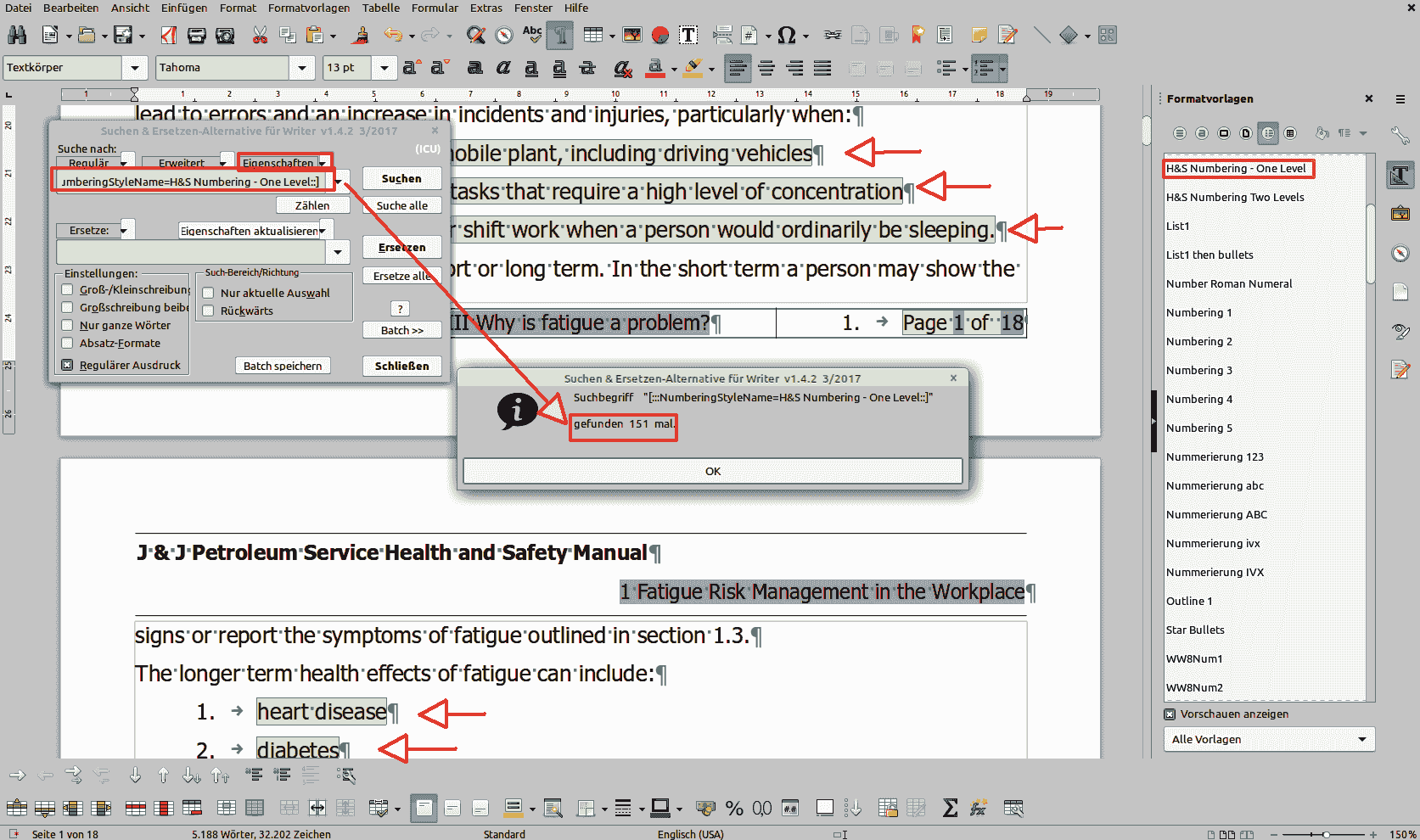The image size is (1420, 840).
Task: Click the Sum sigma icon in table toolbar
Action: (950, 808)
